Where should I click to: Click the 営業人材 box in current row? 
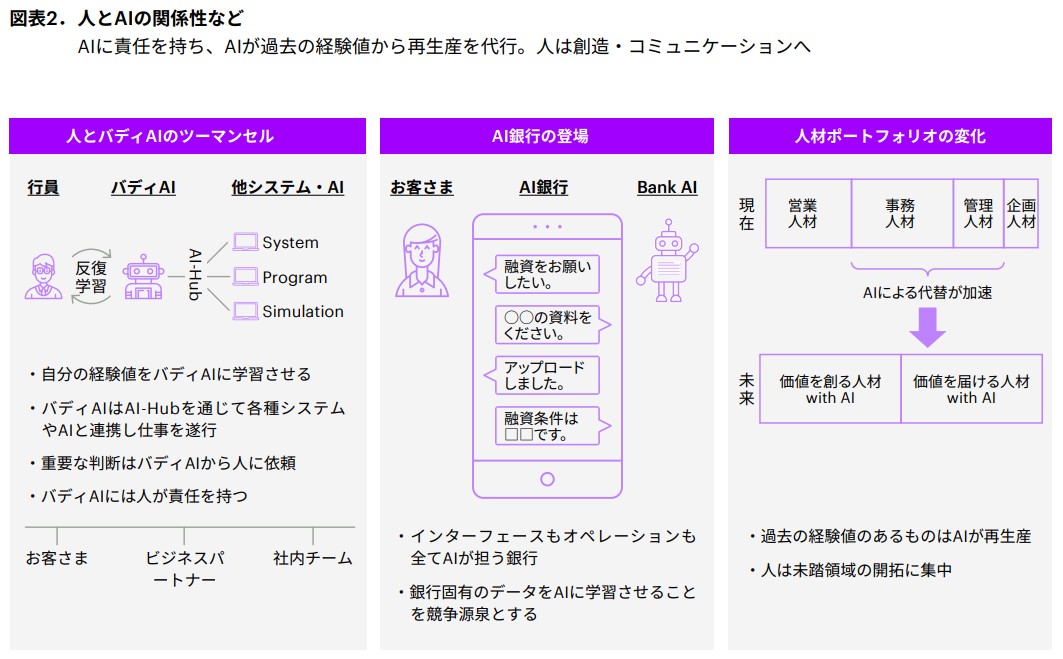[x=807, y=213]
